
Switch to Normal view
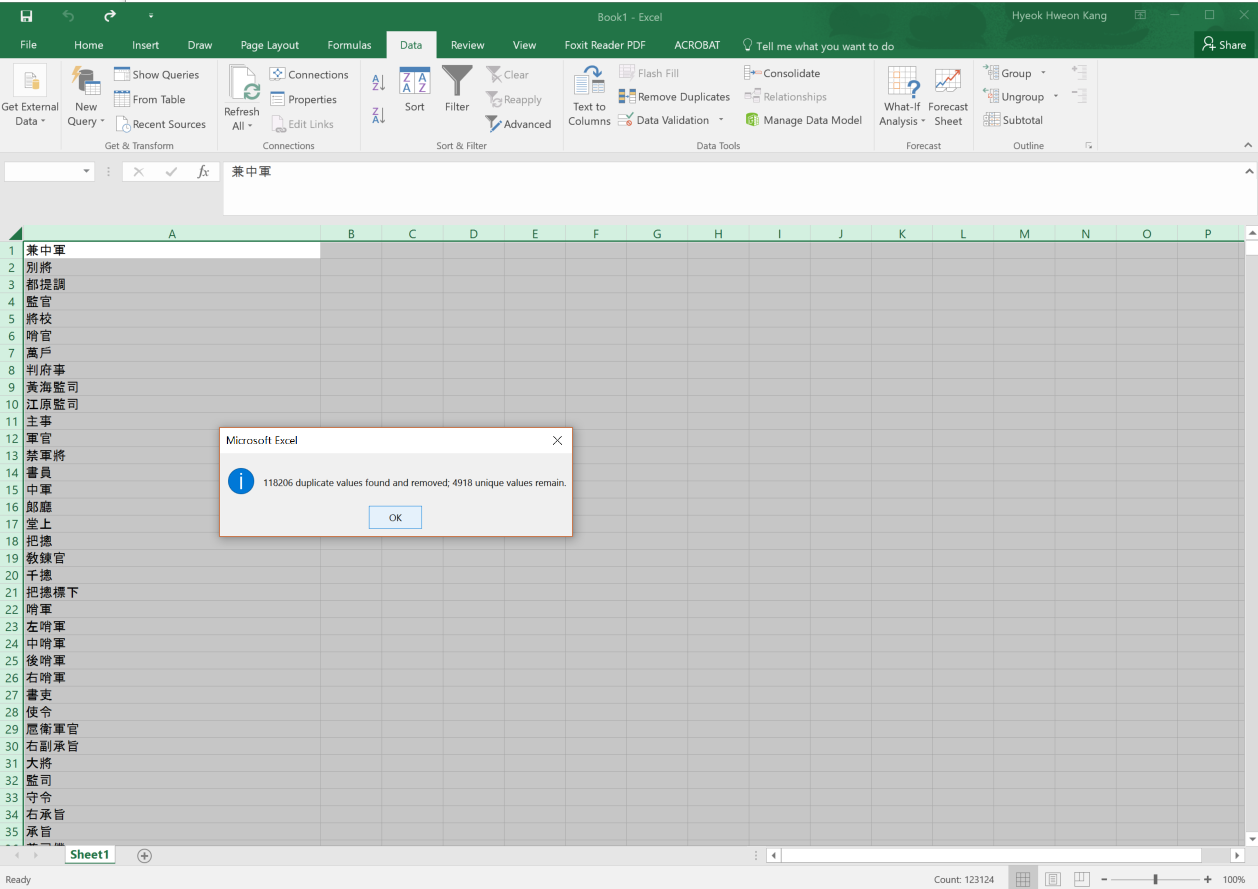[1023, 879]
